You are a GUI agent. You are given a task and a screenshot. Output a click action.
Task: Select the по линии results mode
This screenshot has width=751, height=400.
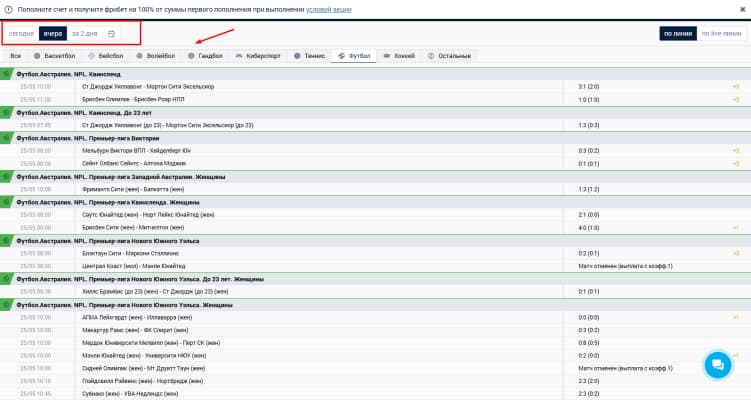678,34
